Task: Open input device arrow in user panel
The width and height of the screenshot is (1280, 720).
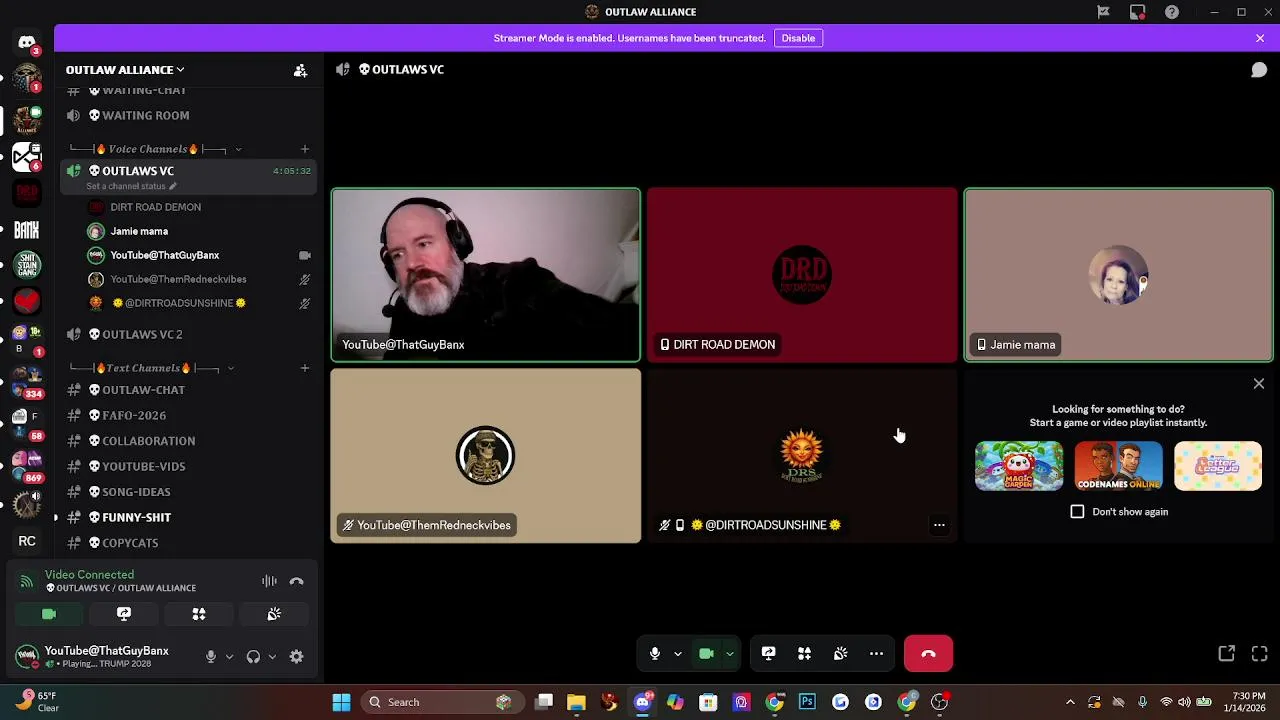Action: tap(229, 657)
